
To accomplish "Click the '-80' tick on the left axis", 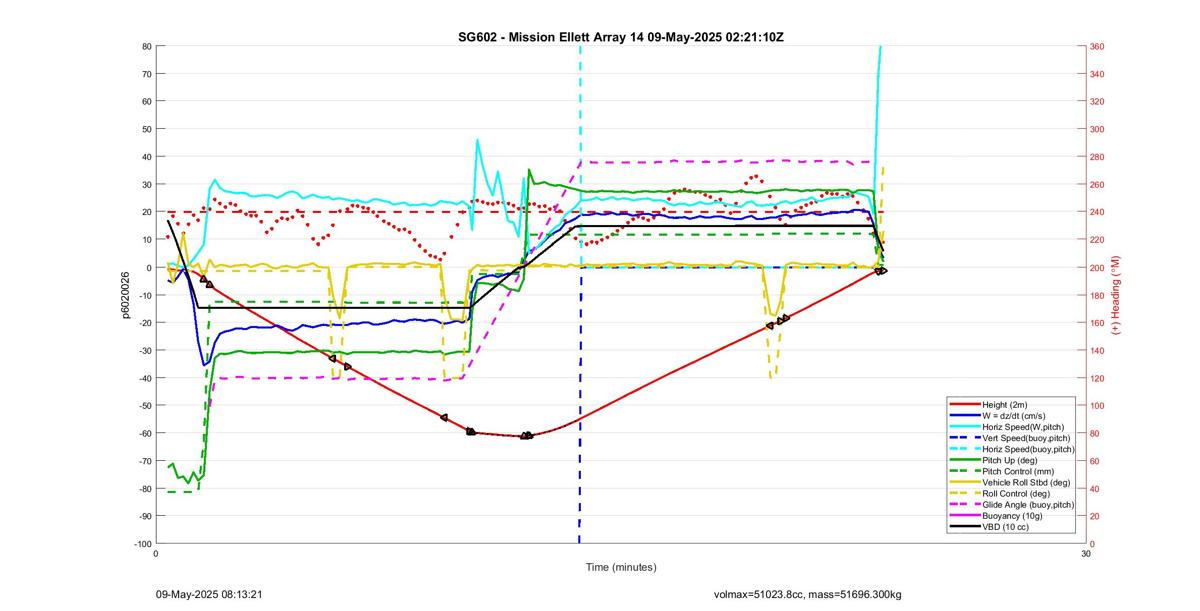I will (144, 488).
